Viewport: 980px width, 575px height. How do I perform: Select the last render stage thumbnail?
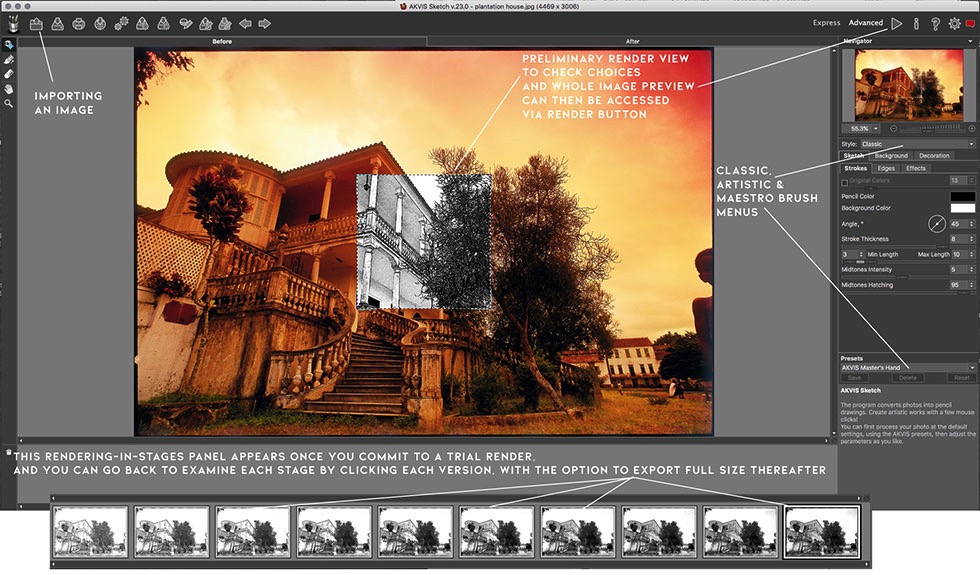coord(820,530)
